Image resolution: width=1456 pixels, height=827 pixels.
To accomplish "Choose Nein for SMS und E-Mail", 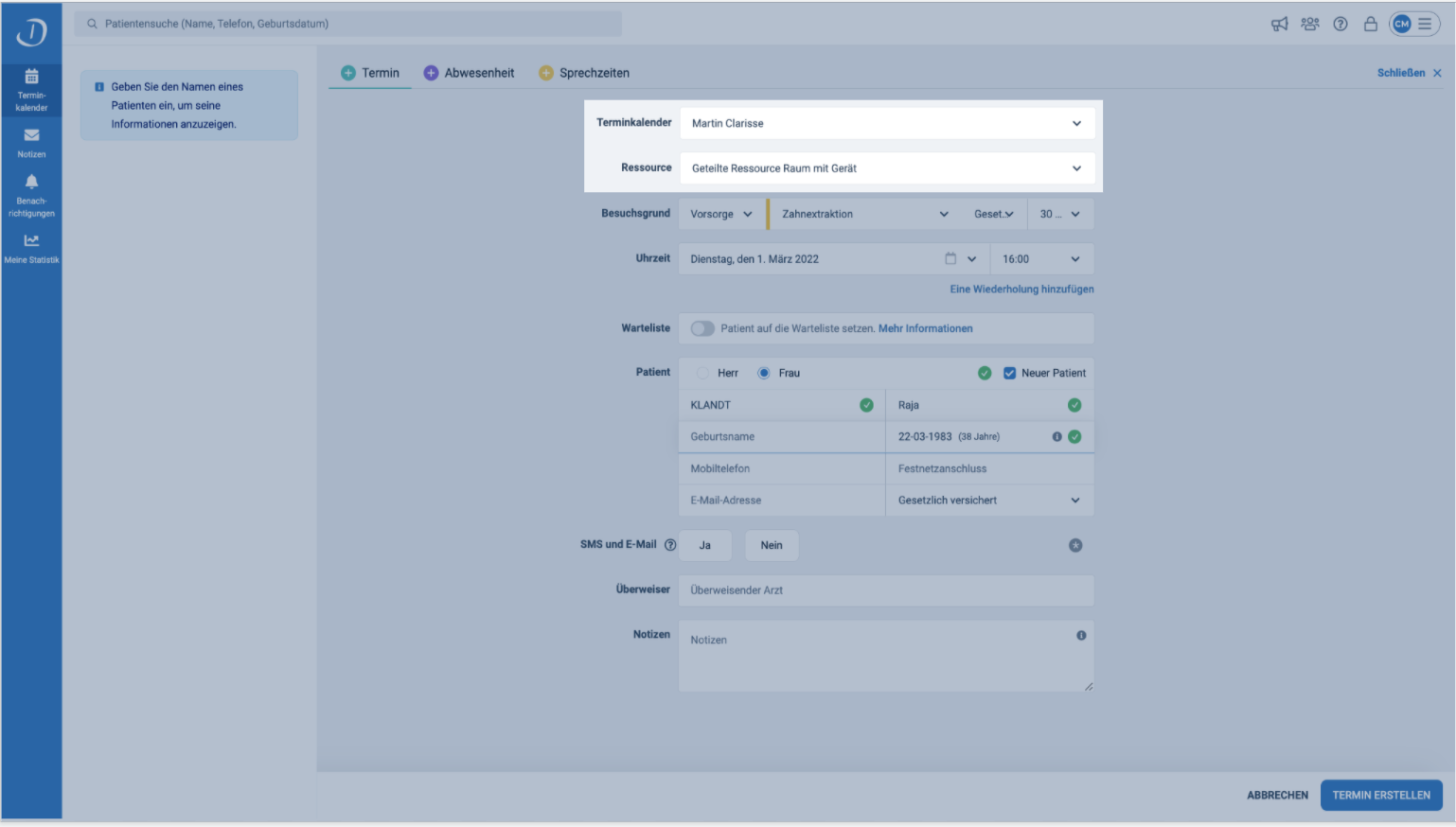I will pos(772,545).
